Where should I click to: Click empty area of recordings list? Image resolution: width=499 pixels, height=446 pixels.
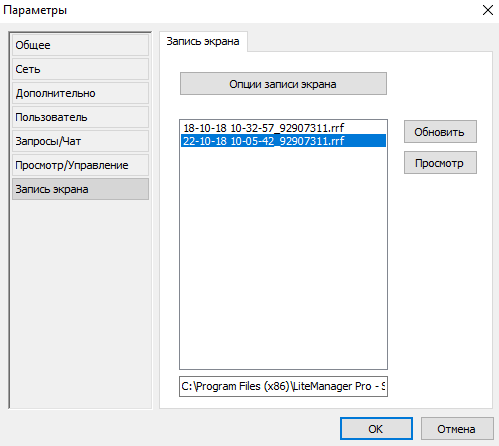(283, 257)
